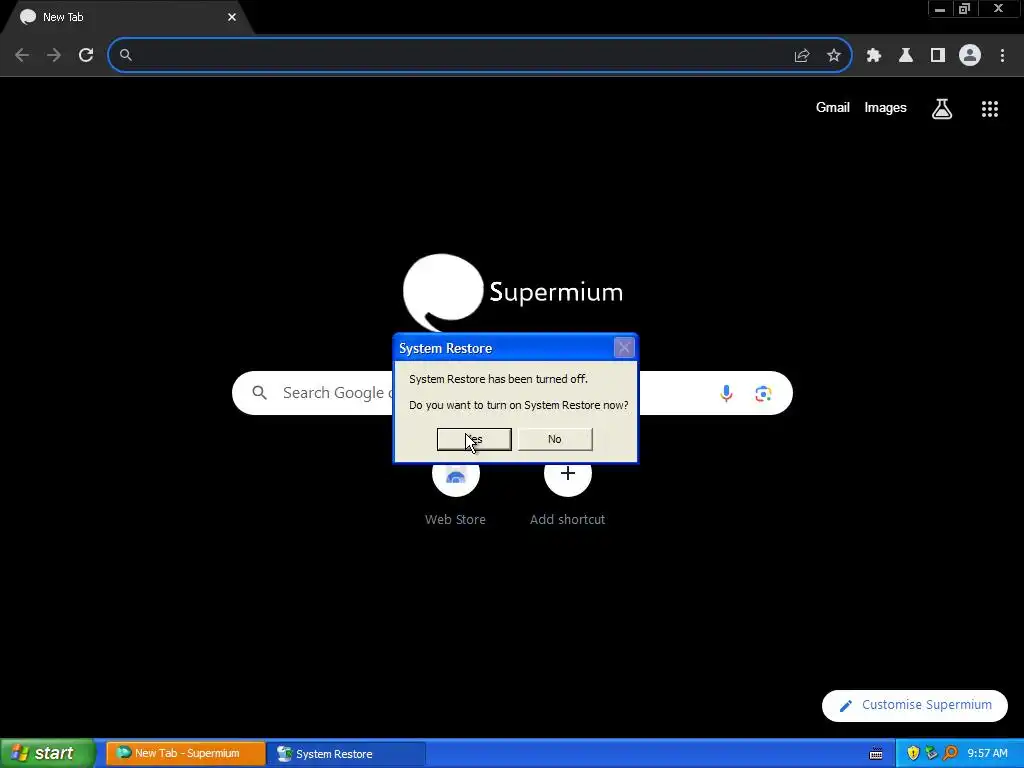The height and width of the screenshot is (768, 1024).
Task: Switch to New Tab - Supermium taskbar item
Action: click(185, 754)
